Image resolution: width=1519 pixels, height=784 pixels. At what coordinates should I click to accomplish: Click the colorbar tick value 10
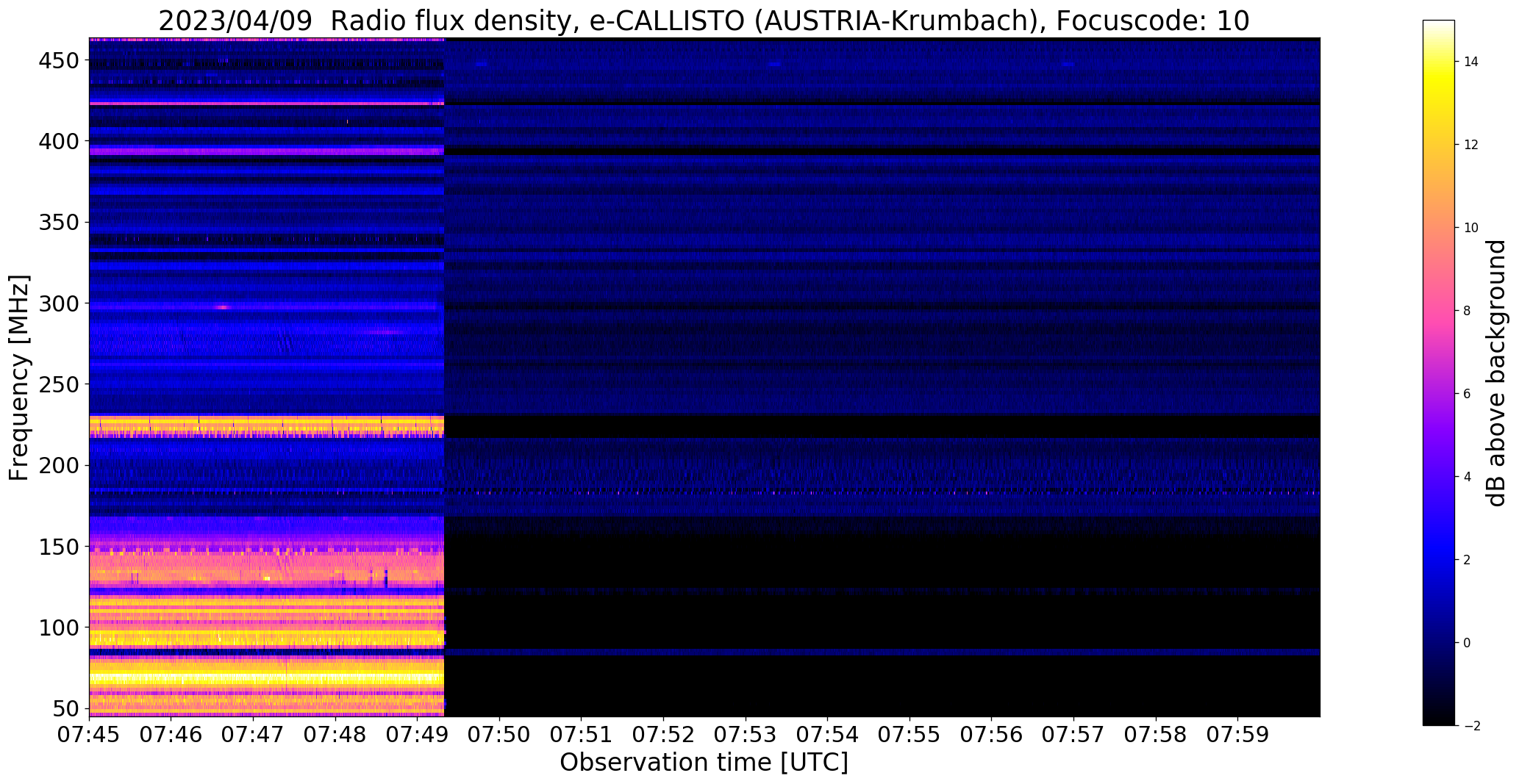(x=1471, y=228)
